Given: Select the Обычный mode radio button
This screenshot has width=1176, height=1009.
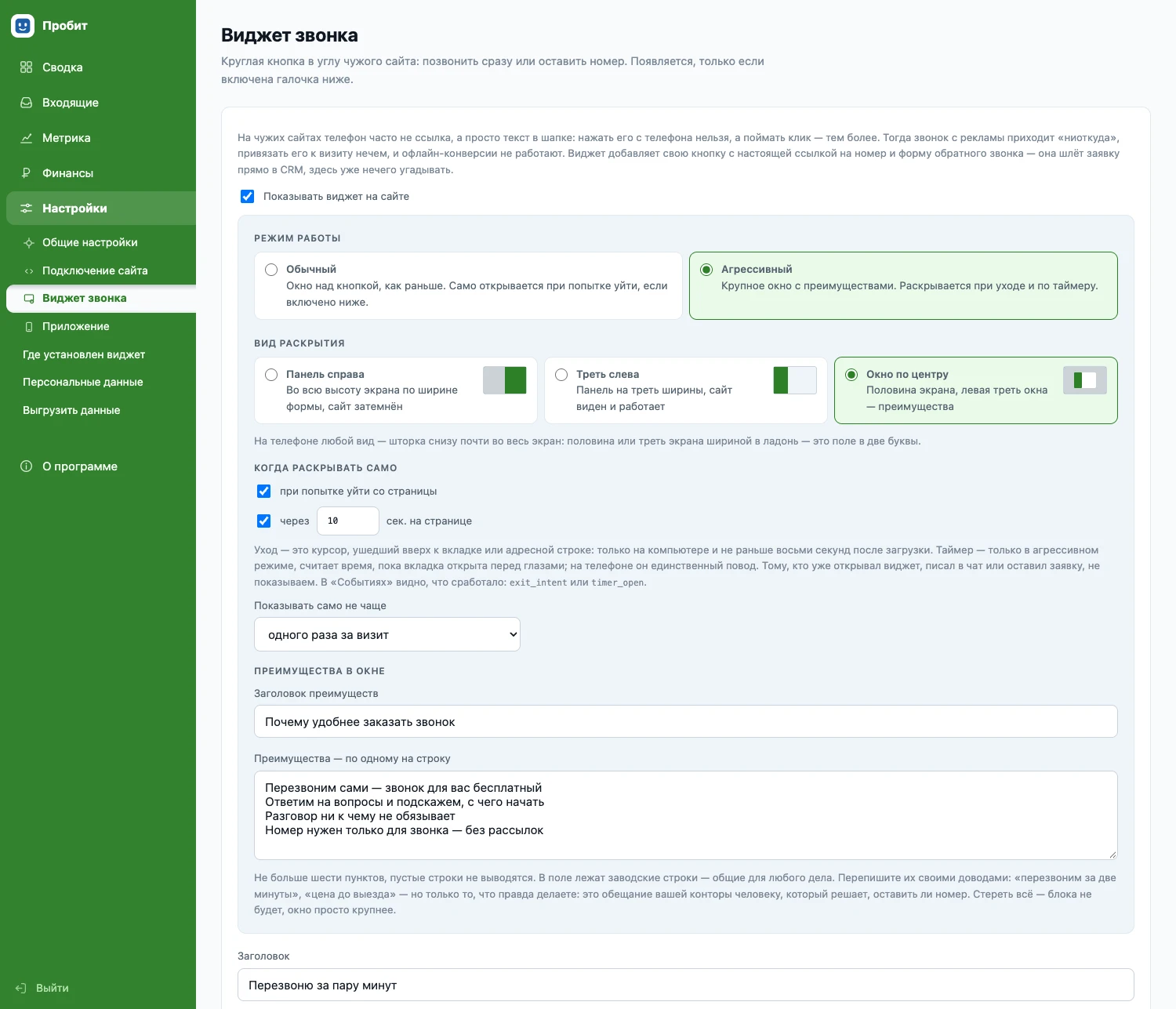Looking at the screenshot, I should click(271, 270).
